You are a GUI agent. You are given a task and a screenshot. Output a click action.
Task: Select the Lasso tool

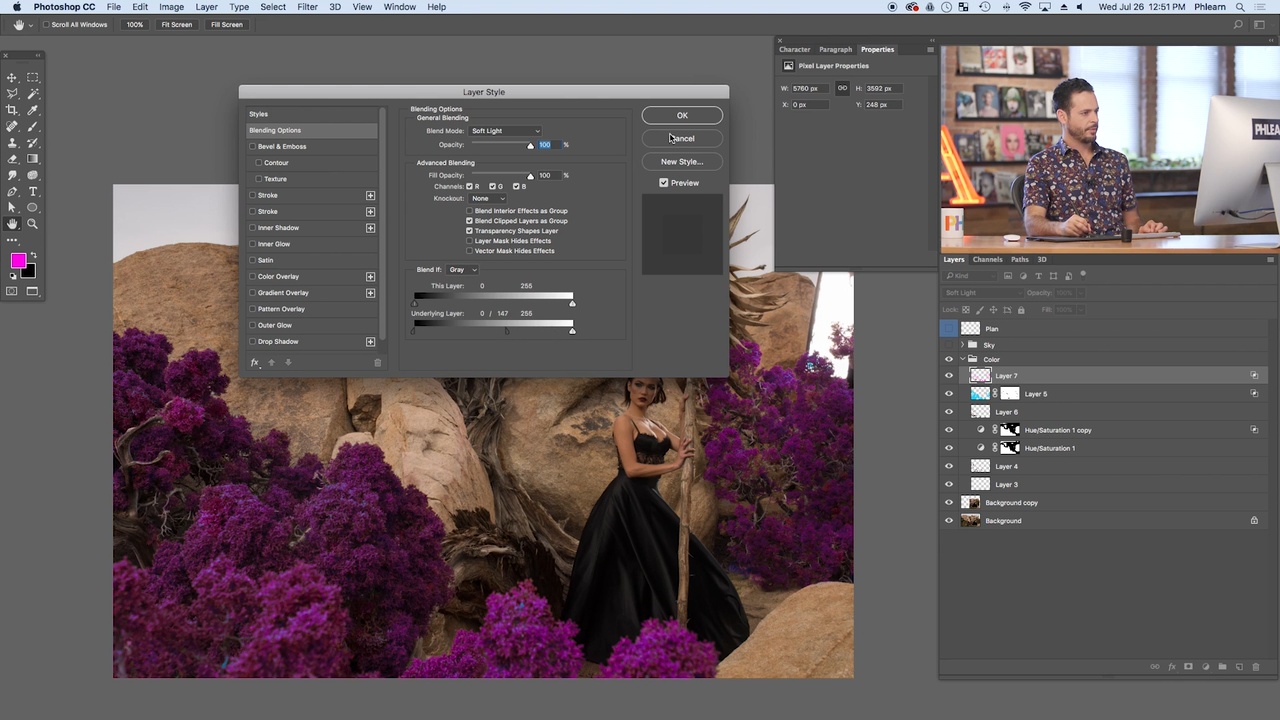tap(12, 94)
